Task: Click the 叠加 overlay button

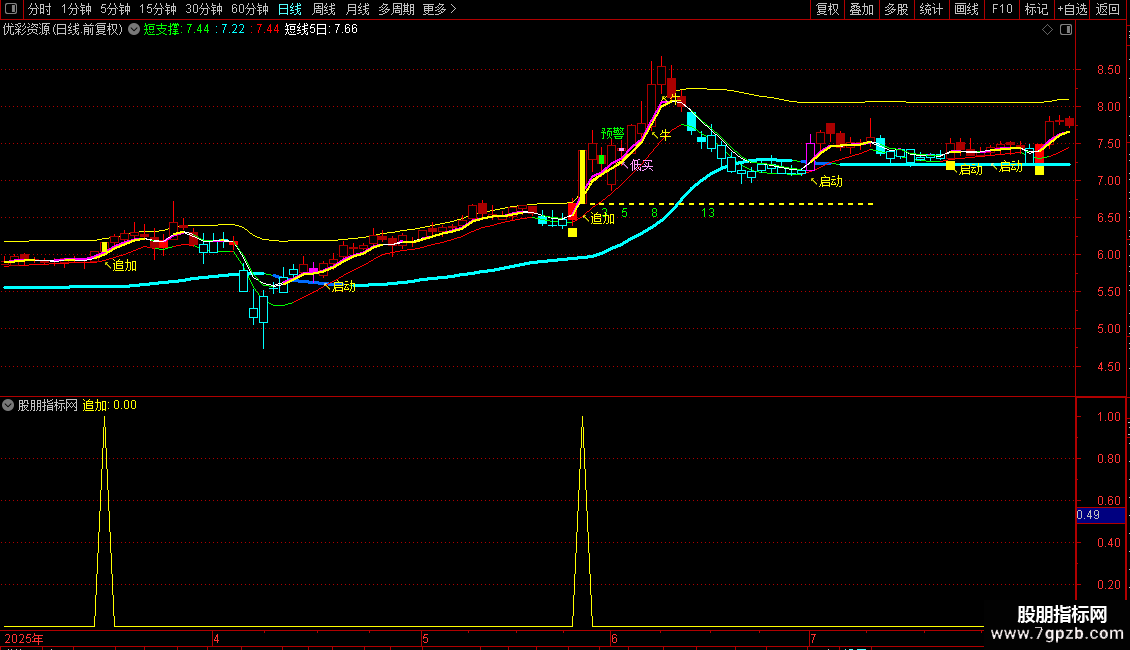Action: click(861, 9)
